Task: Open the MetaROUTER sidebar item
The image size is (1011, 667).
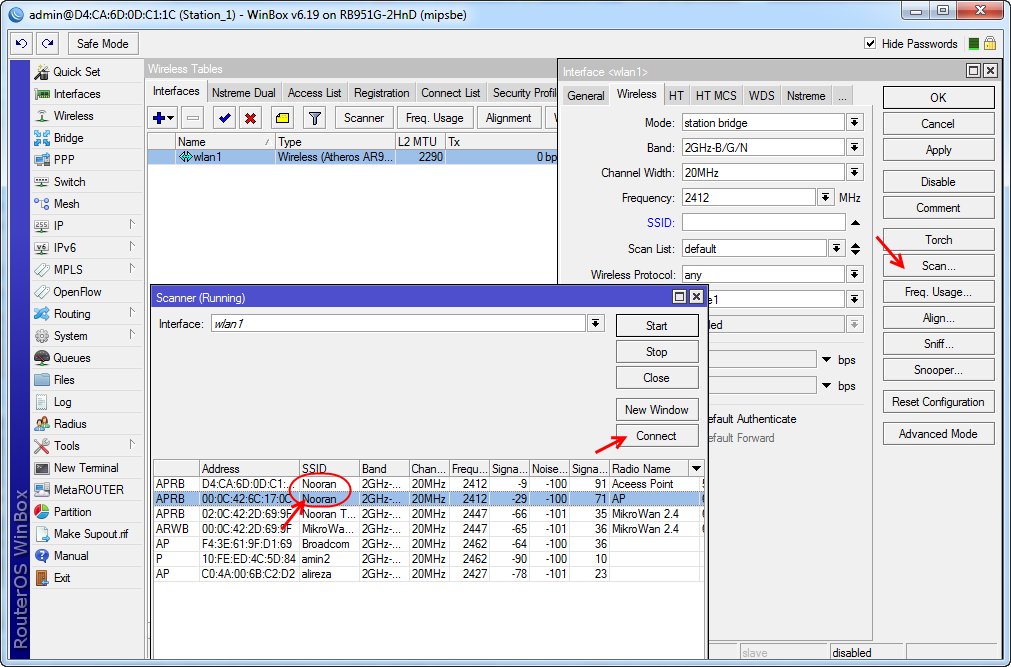Action: (88, 490)
